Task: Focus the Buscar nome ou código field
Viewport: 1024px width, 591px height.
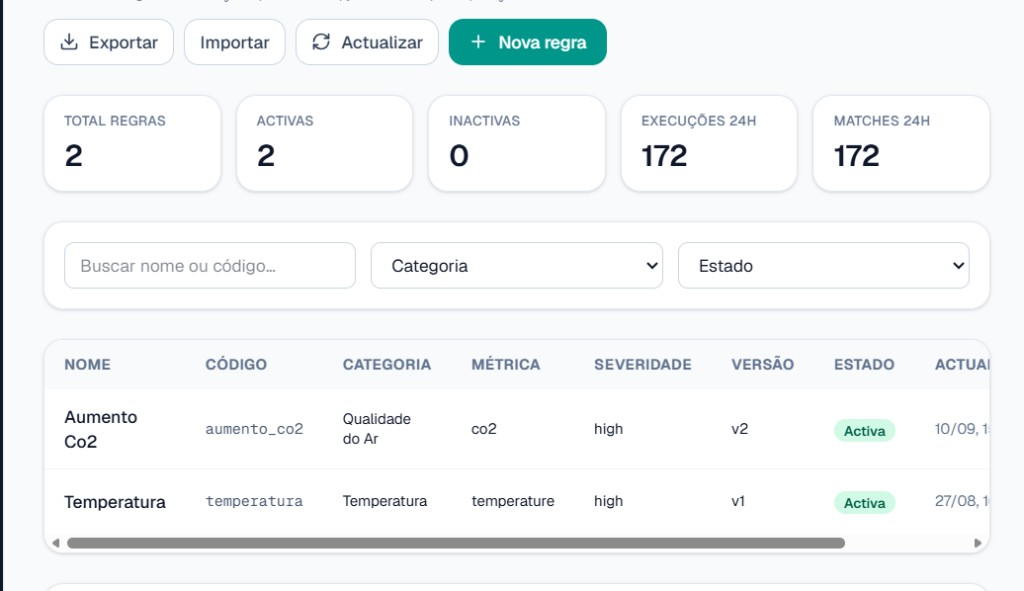Action: coord(210,265)
